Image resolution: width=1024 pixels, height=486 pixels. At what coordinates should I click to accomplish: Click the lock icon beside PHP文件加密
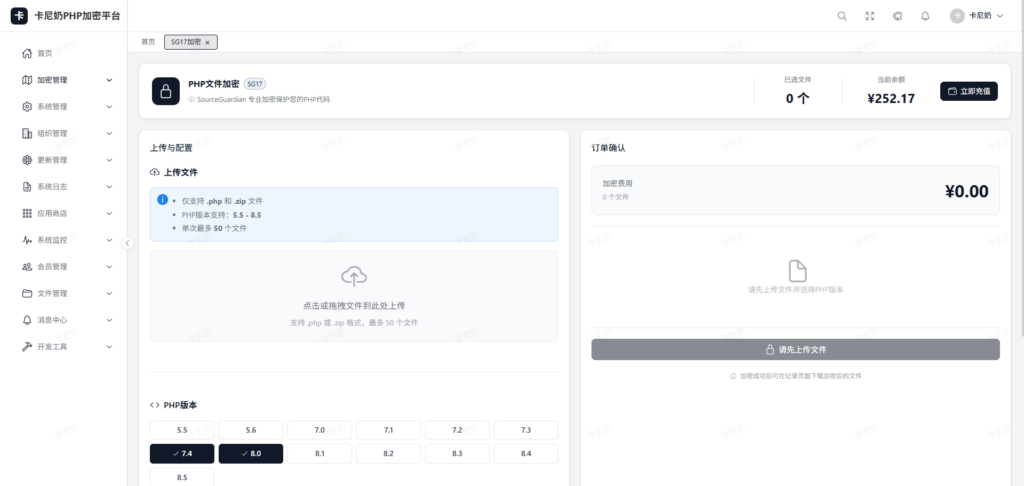(x=166, y=91)
